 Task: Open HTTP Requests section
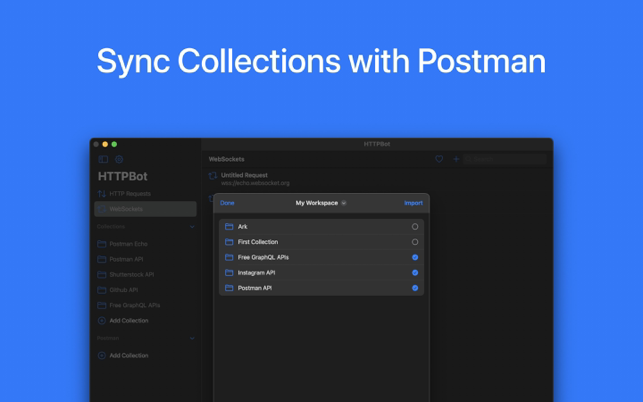(x=130, y=194)
